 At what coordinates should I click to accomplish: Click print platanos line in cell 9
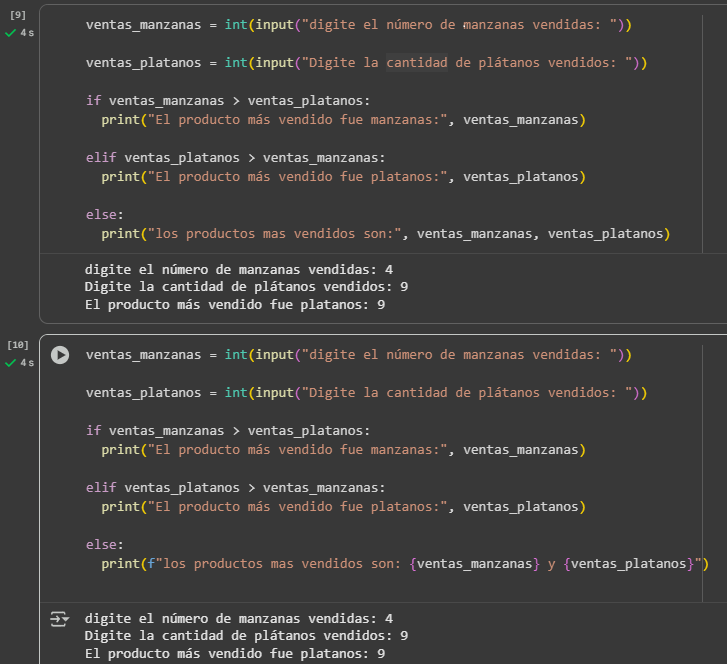(x=344, y=177)
